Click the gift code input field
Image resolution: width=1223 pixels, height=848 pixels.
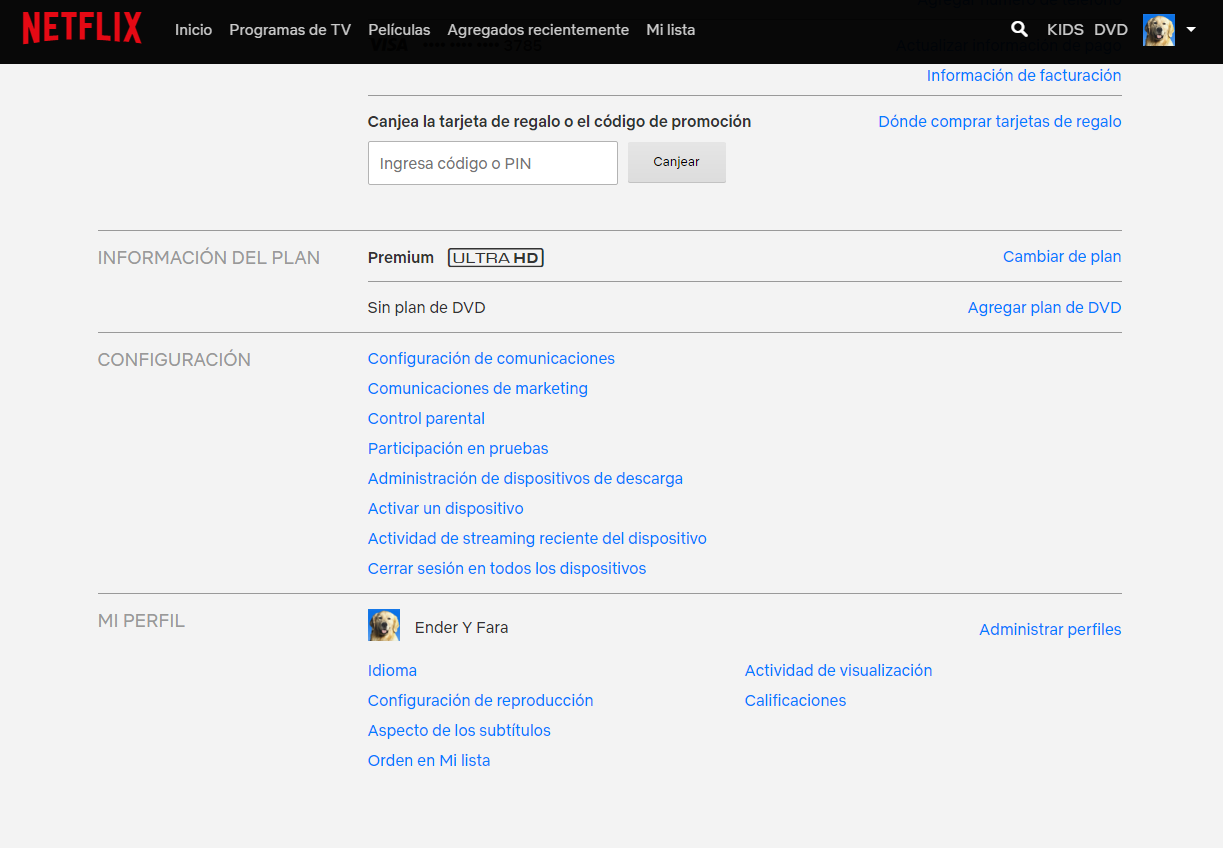(x=492, y=163)
